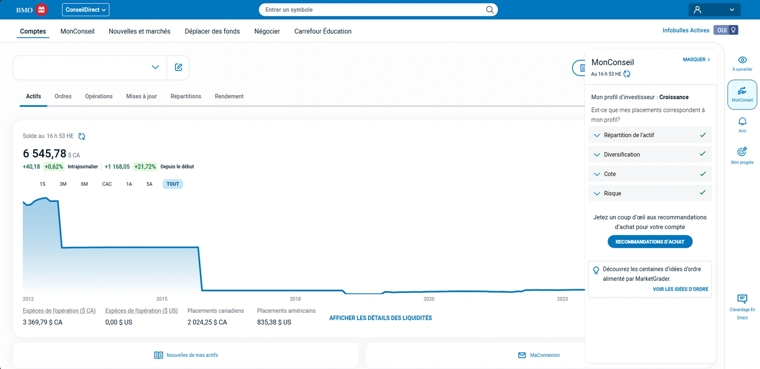This screenshot has height=369, width=760.
Task: Select the 1A chart range
Action: 129,184
